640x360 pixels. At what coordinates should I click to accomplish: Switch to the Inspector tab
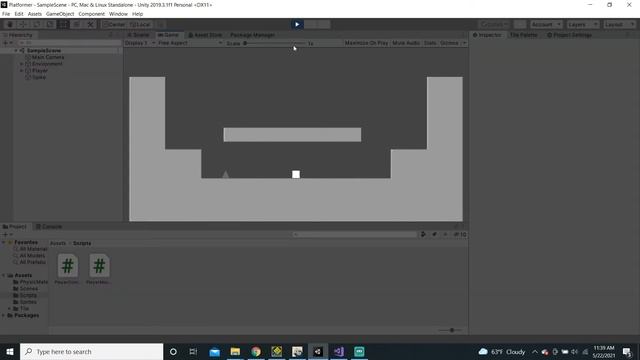[487, 35]
